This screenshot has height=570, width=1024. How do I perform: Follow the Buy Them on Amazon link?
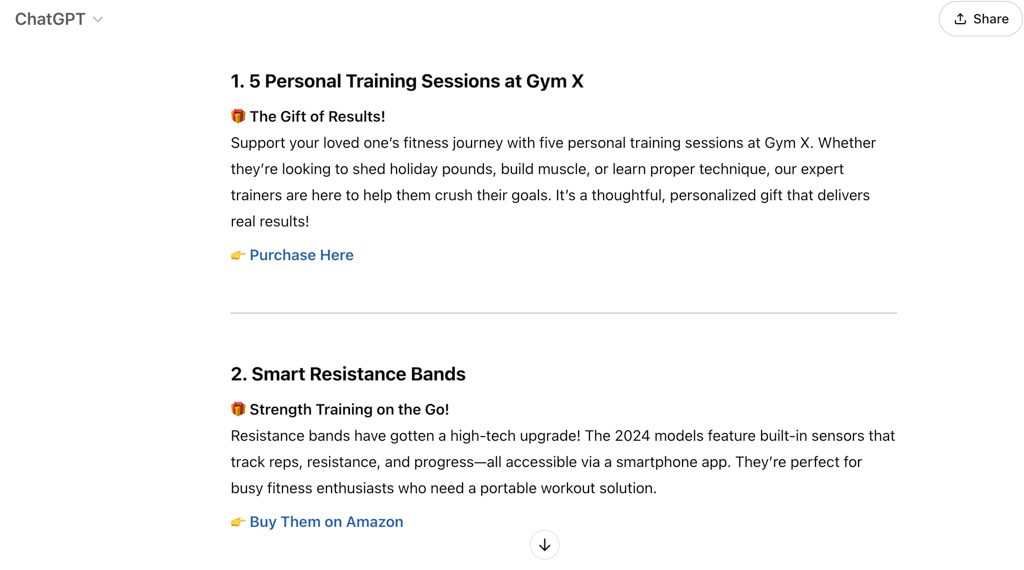[x=326, y=522]
